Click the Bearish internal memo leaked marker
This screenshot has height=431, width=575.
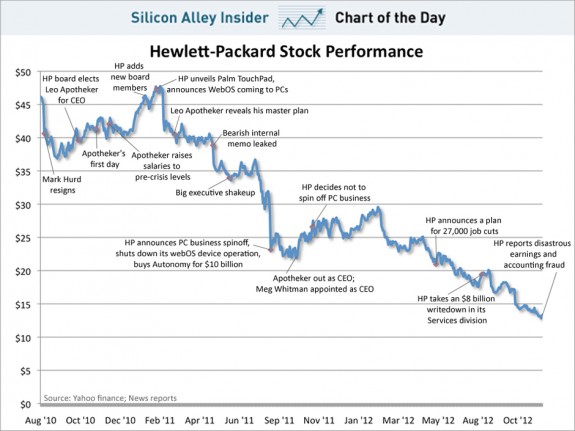click(213, 146)
